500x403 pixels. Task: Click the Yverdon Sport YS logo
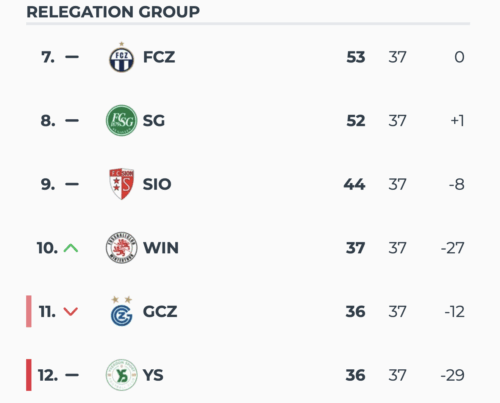(122, 375)
